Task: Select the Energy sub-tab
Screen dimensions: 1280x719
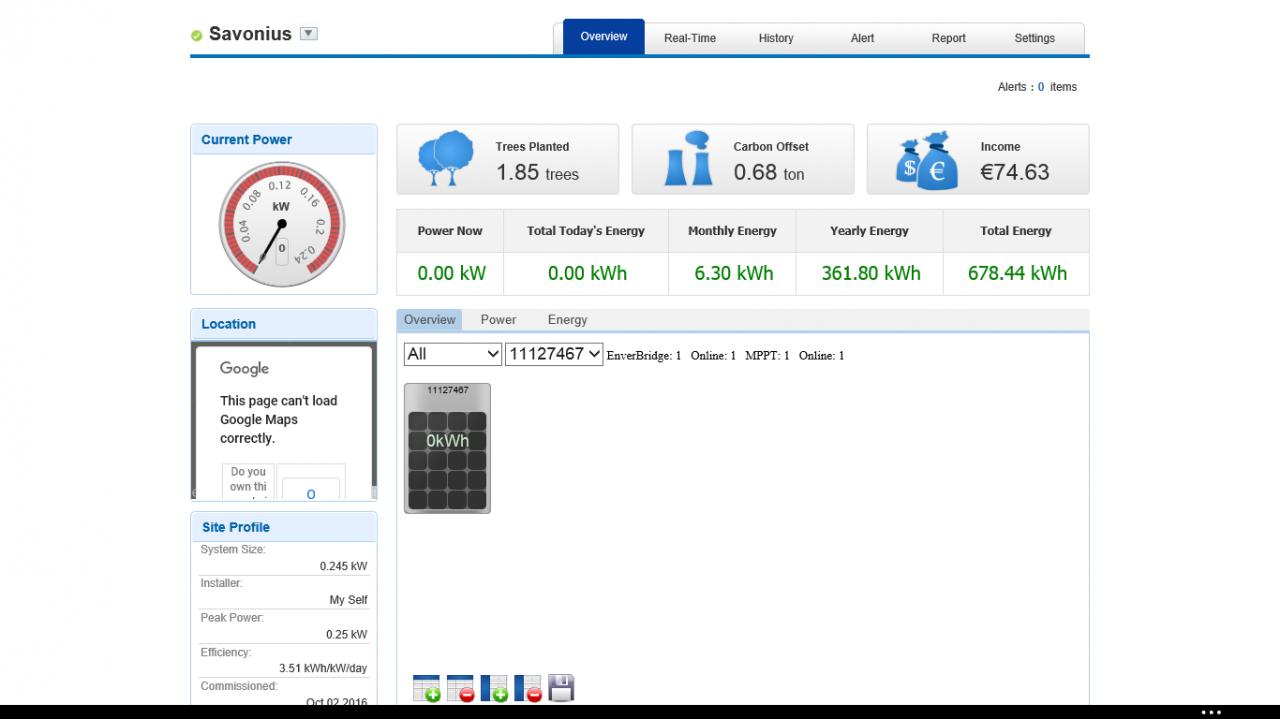Action: (567, 320)
